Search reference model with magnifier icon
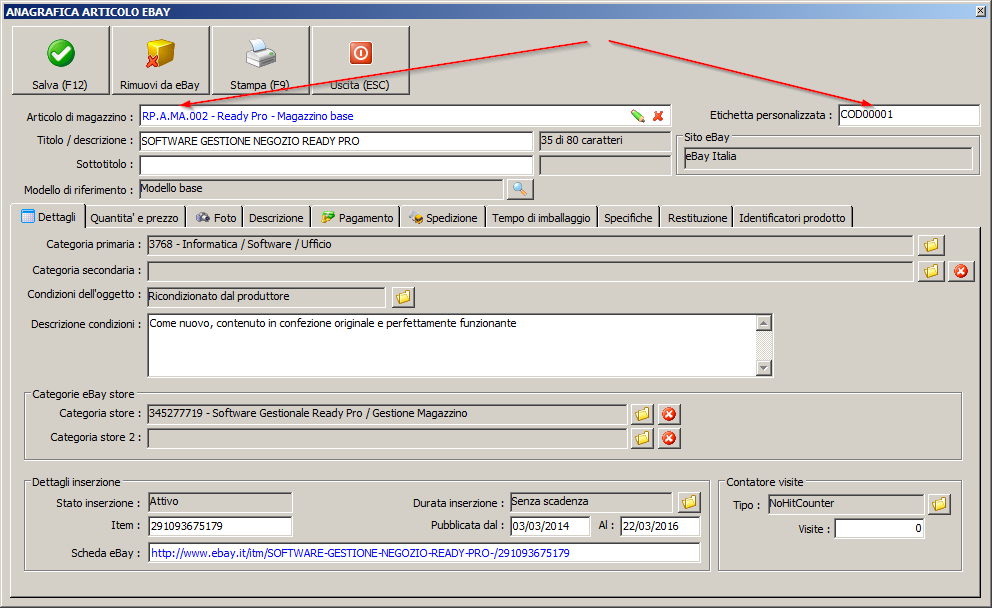Viewport: 992px width, 608px height. (519, 189)
